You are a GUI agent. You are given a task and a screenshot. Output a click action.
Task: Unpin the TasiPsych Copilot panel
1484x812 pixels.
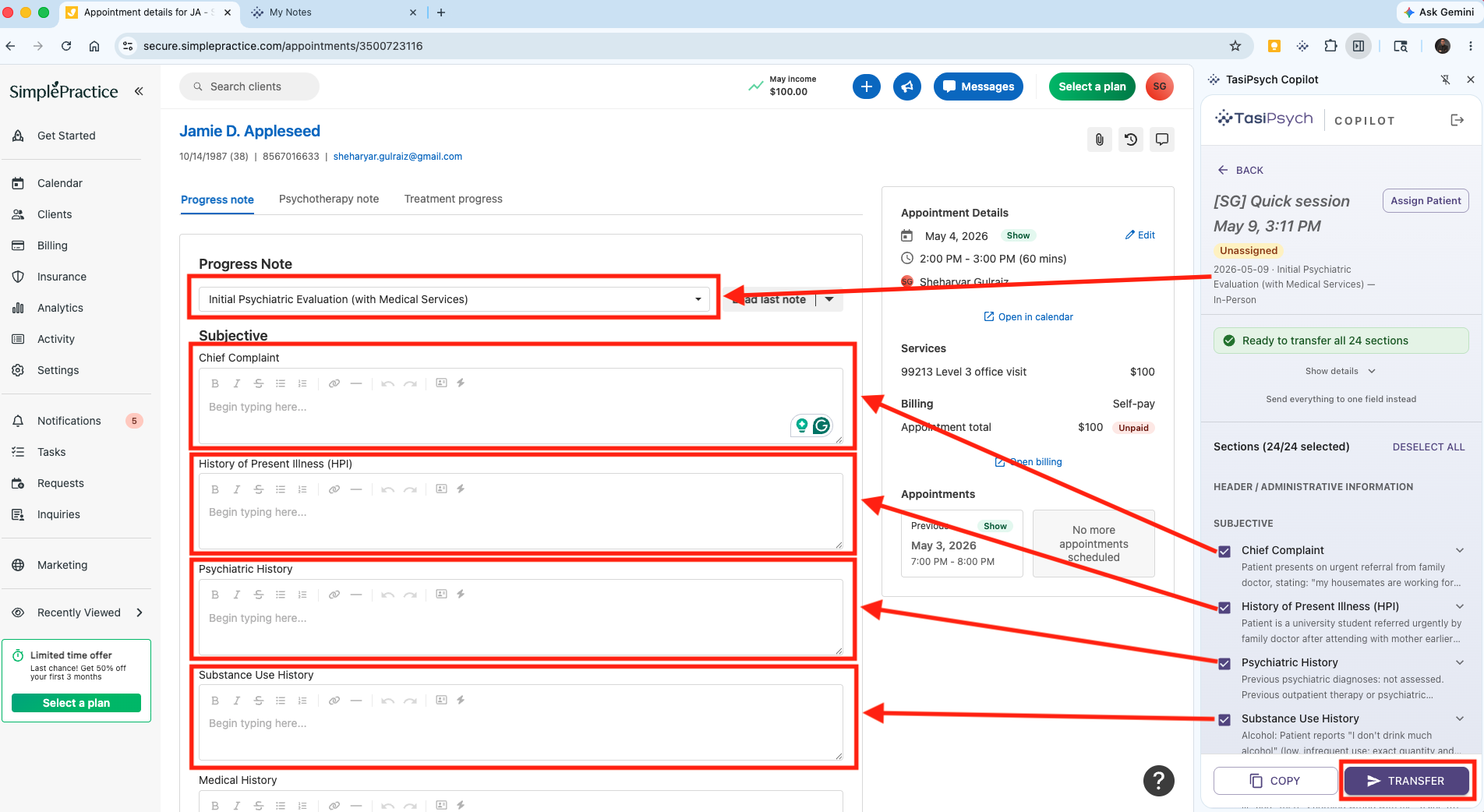click(x=1445, y=79)
